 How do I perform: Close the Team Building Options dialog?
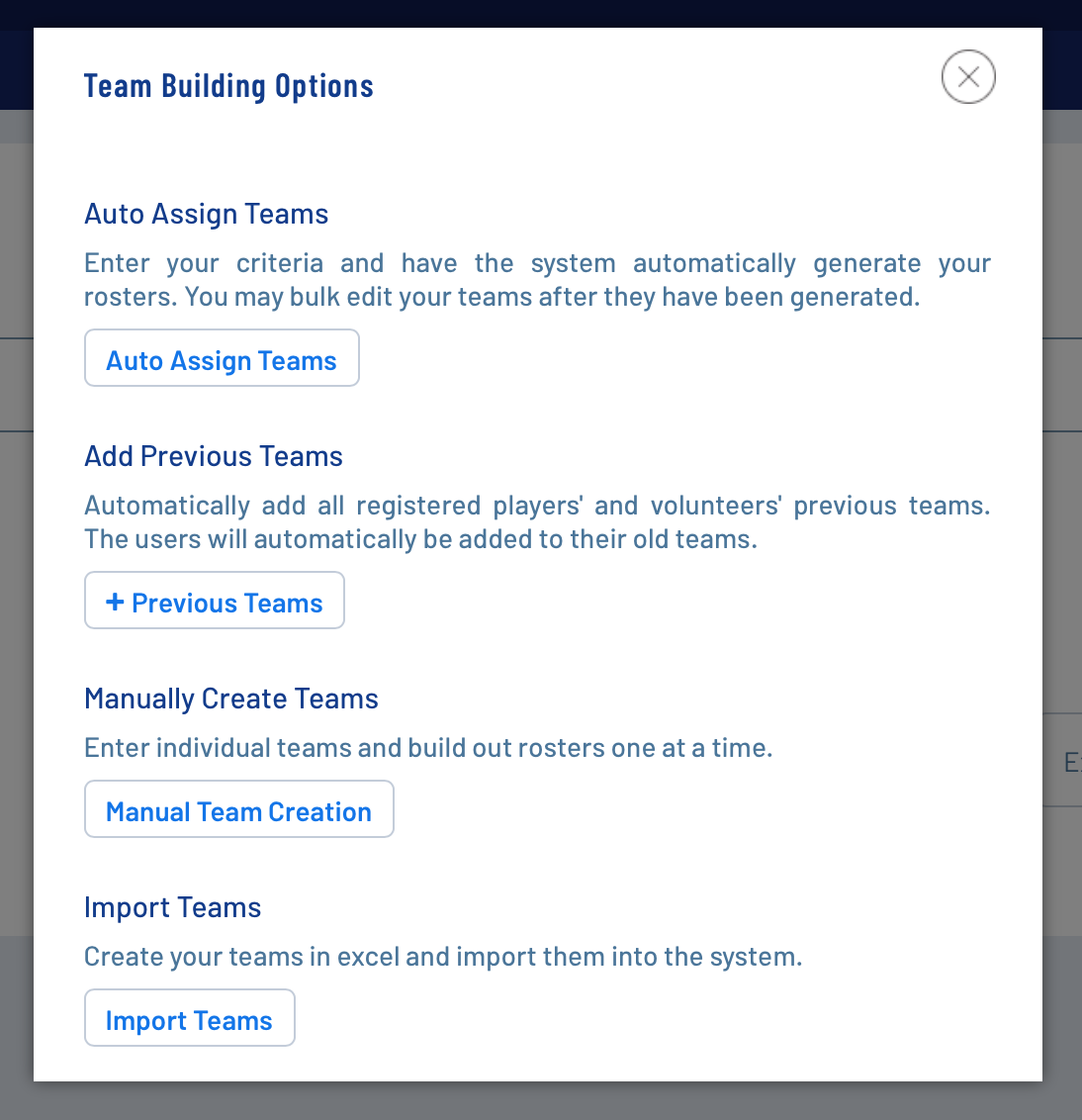tap(968, 77)
